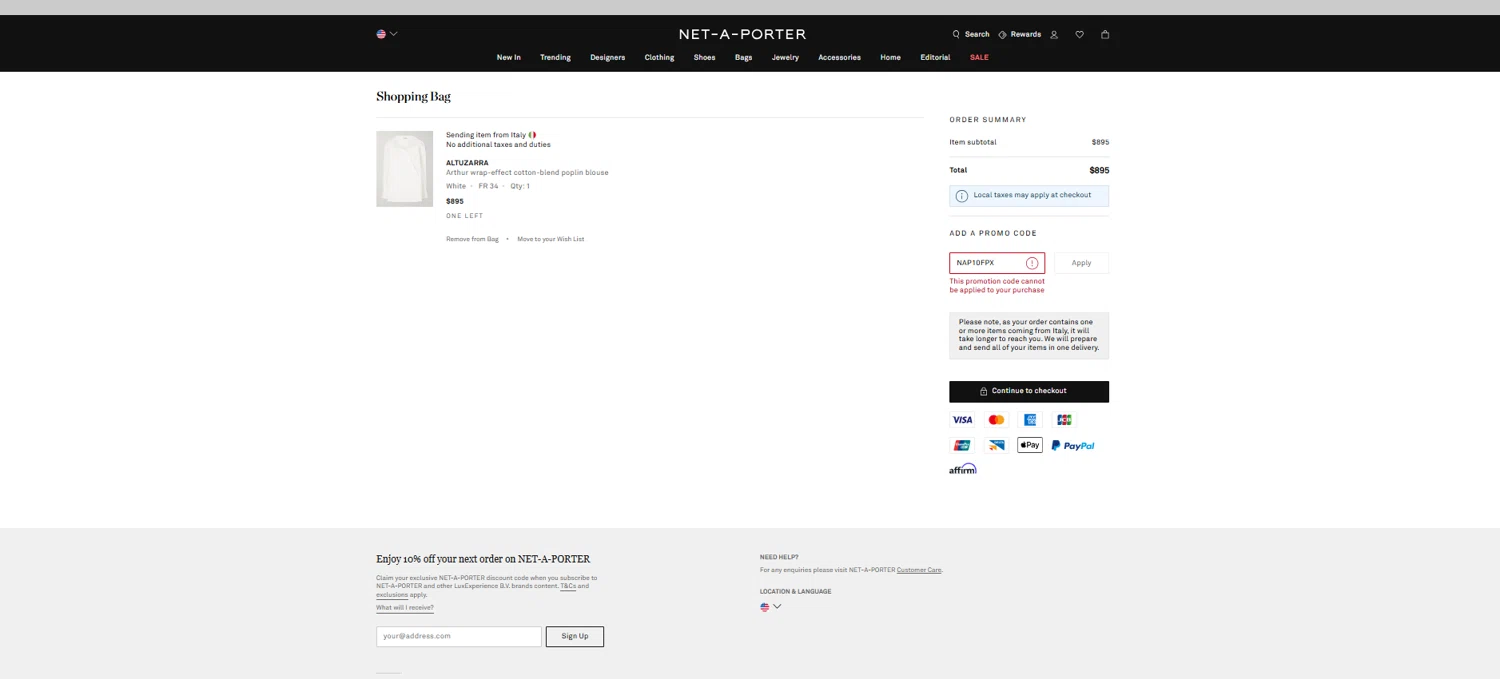Open the Bags menu
The image size is (1500, 679).
743,57
